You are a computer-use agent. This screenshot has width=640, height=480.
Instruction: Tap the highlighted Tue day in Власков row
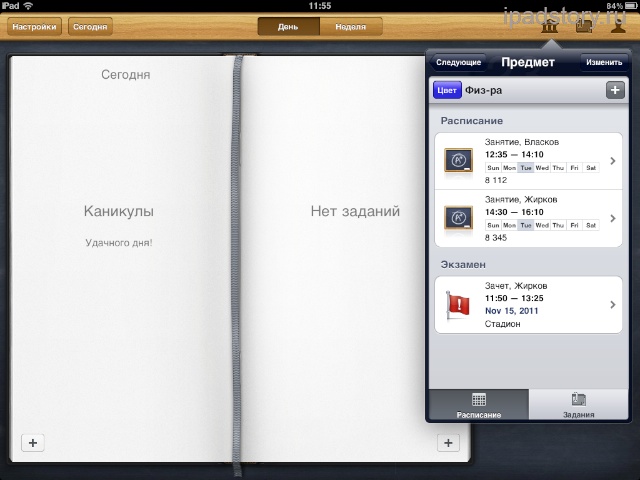pyautogui.click(x=526, y=168)
